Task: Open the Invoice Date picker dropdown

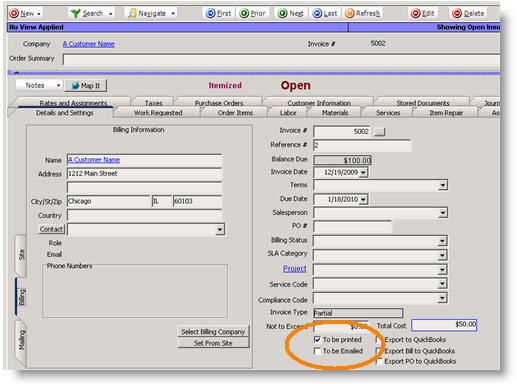Action: 363,173
